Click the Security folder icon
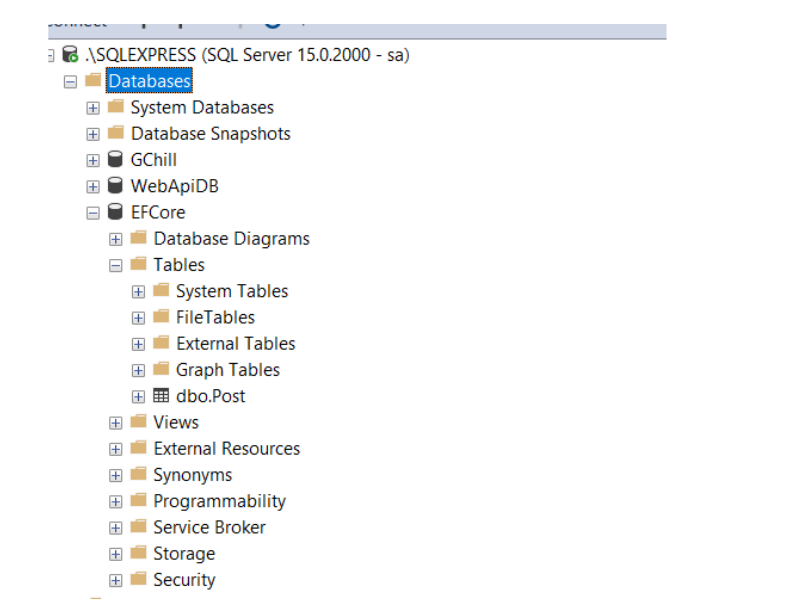 (x=138, y=578)
